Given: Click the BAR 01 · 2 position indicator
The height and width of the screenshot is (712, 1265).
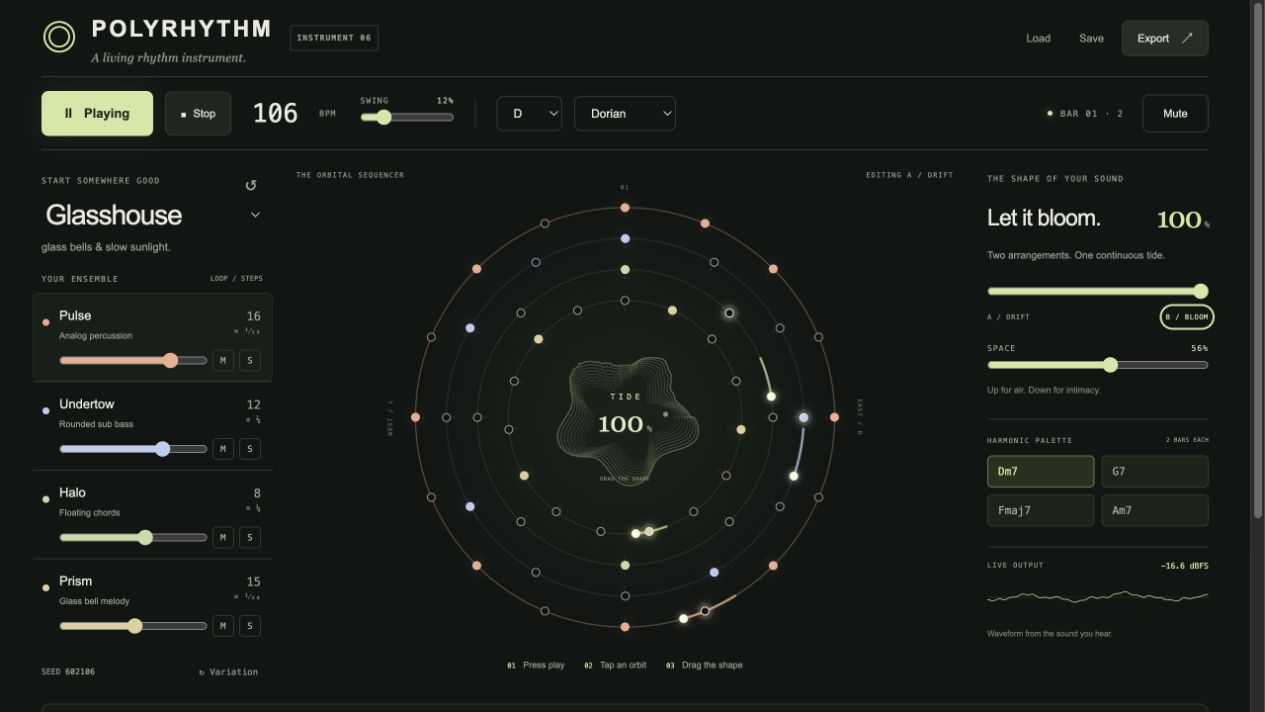Looking at the screenshot, I should point(1084,114).
